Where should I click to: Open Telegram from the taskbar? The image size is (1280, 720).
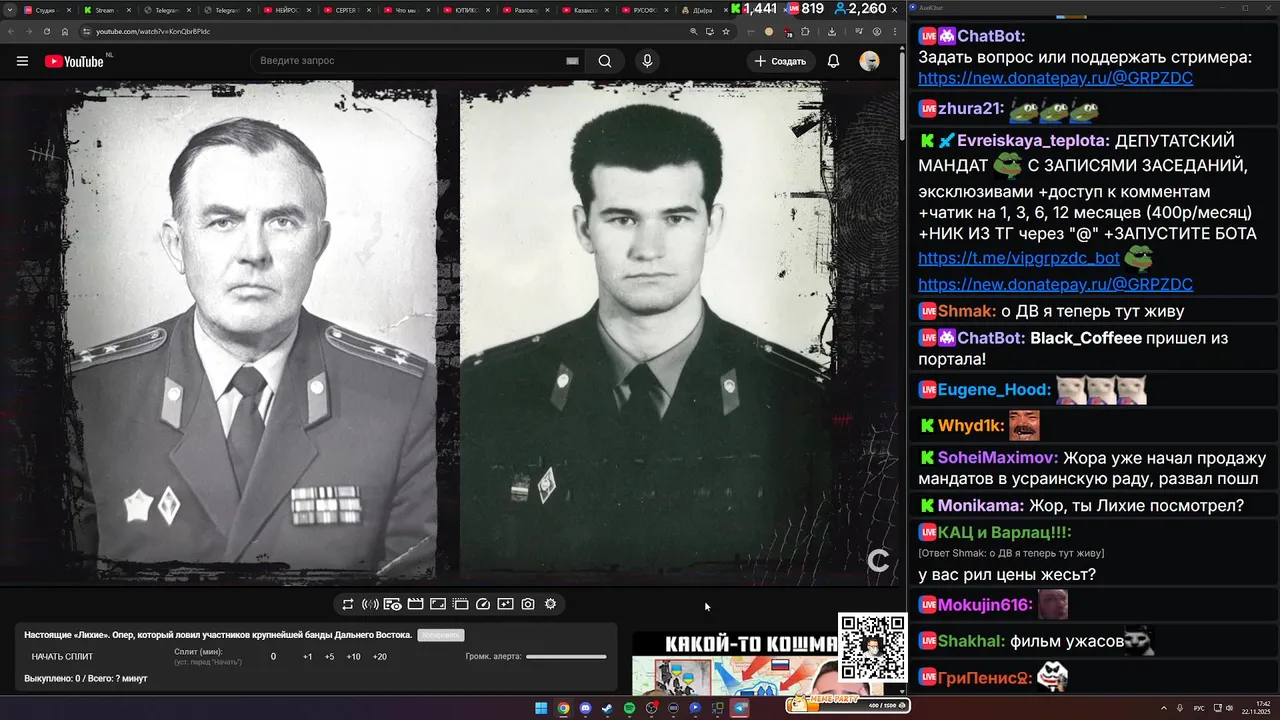[x=740, y=708]
